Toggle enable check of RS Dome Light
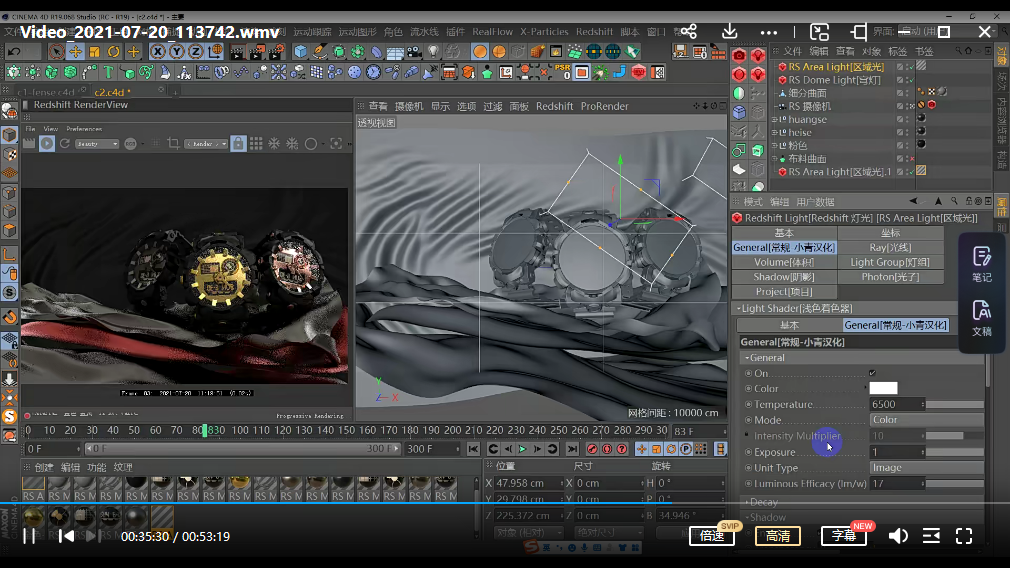Viewport: 1010px width, 568px height. click(911, 80)
